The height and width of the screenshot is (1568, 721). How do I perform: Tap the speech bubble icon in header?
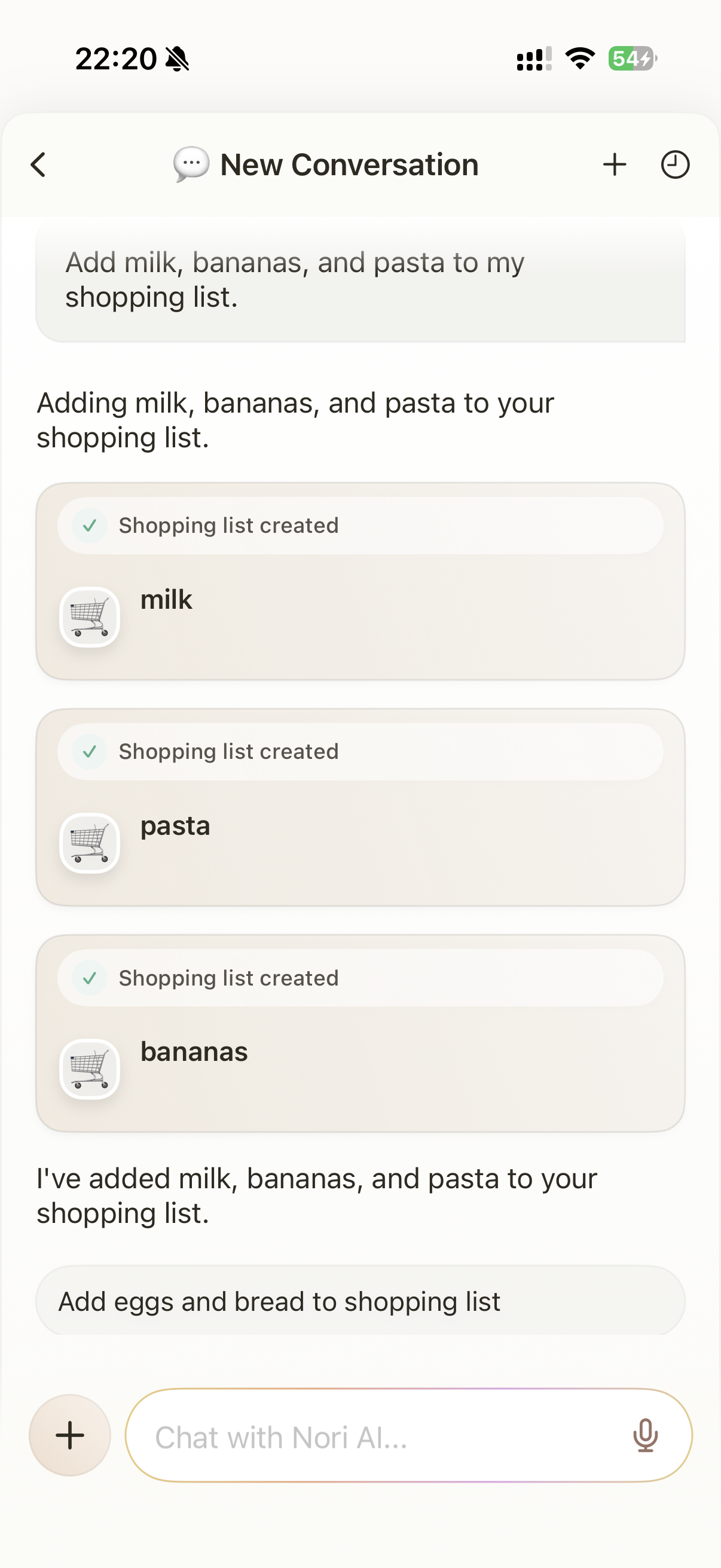(191, 164)
